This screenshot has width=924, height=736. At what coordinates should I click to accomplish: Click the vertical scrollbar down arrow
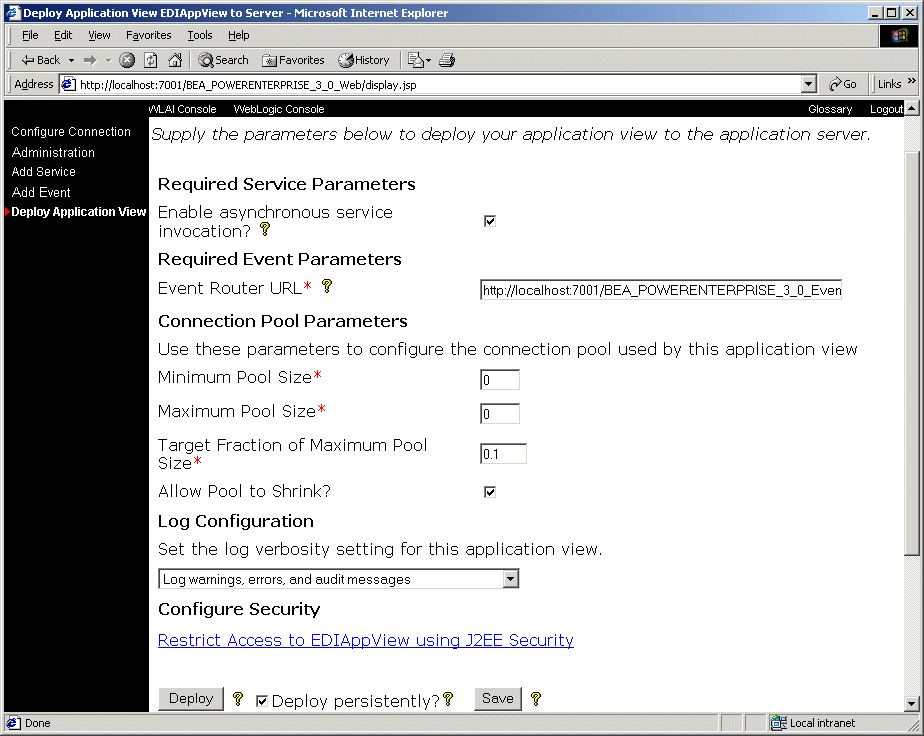[911, 703]
